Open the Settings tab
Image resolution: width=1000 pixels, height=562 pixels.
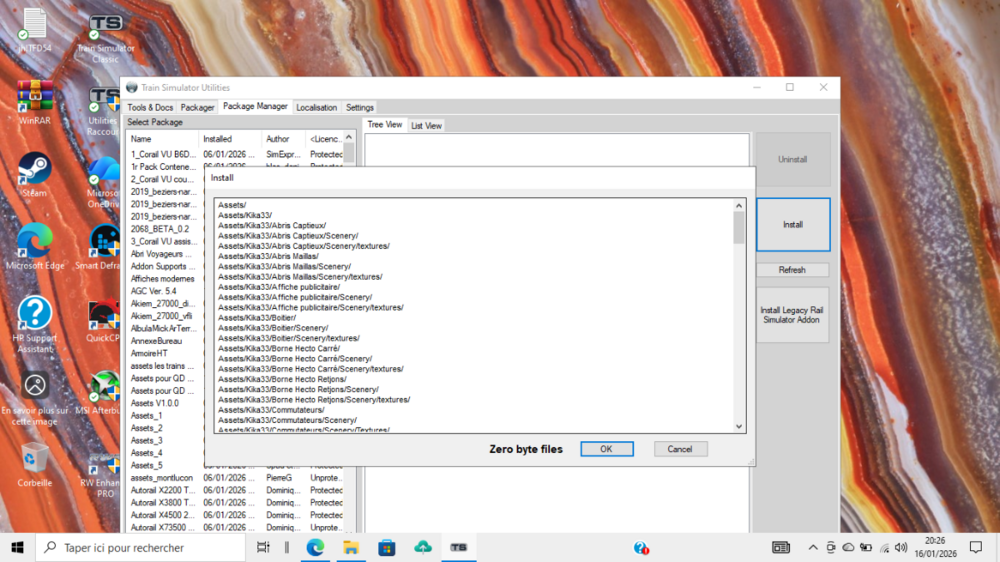pos(360,107)
